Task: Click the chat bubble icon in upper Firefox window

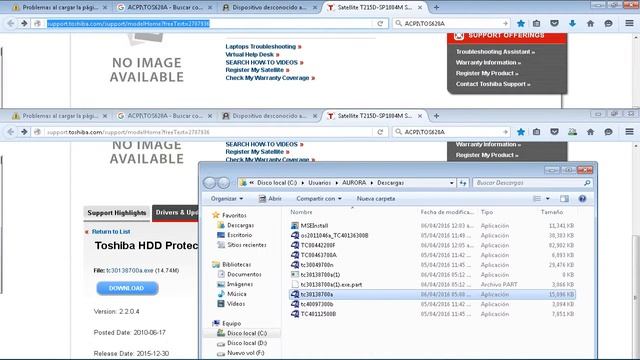Action: point(608,24)
